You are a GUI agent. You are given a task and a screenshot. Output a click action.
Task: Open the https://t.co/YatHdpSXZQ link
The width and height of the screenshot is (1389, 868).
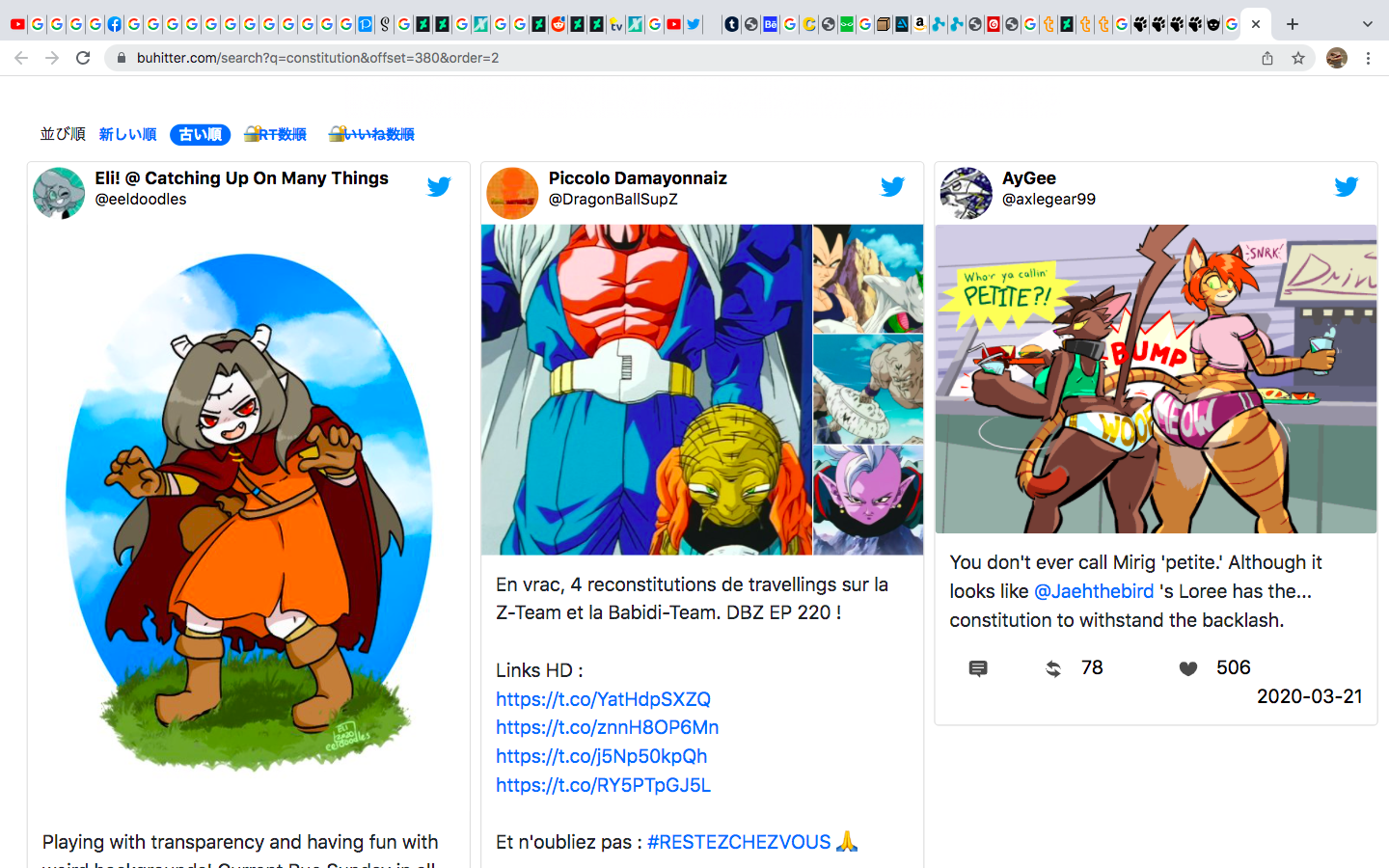pyautogui.click(x=603, y=699)
